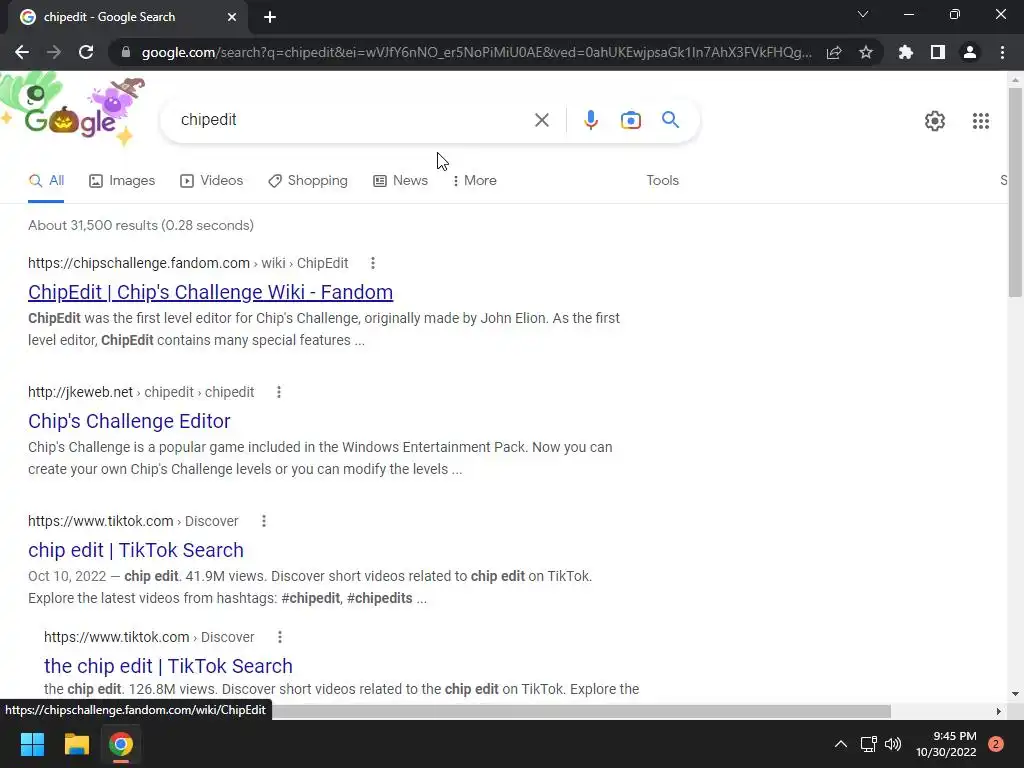Close the chipedit Google Search tab
This screenshot has height=768, width=1024.
pyautogui.click(x=232, y=17)
